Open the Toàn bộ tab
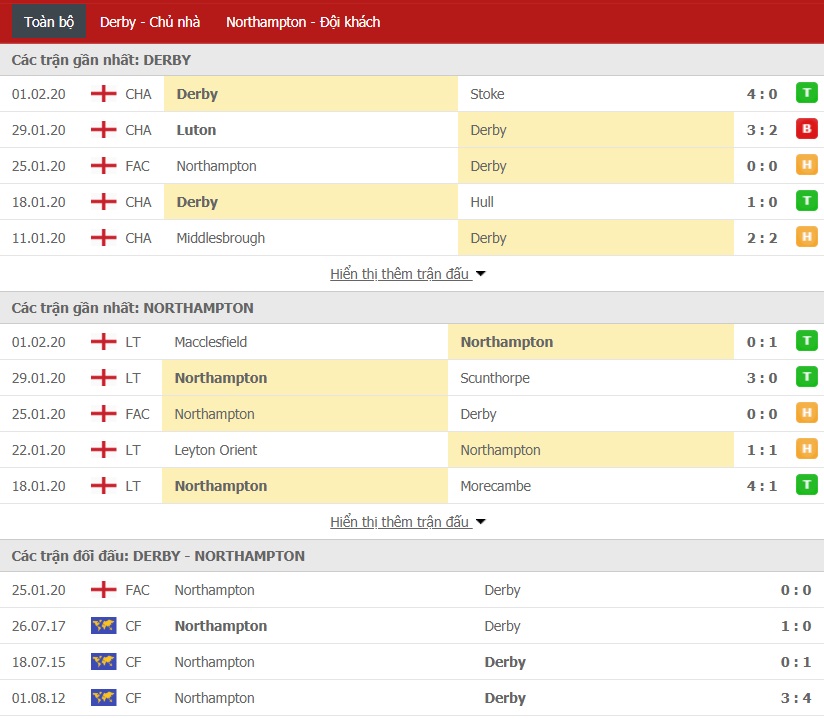 pyautogui.click(x=49, y=22)
